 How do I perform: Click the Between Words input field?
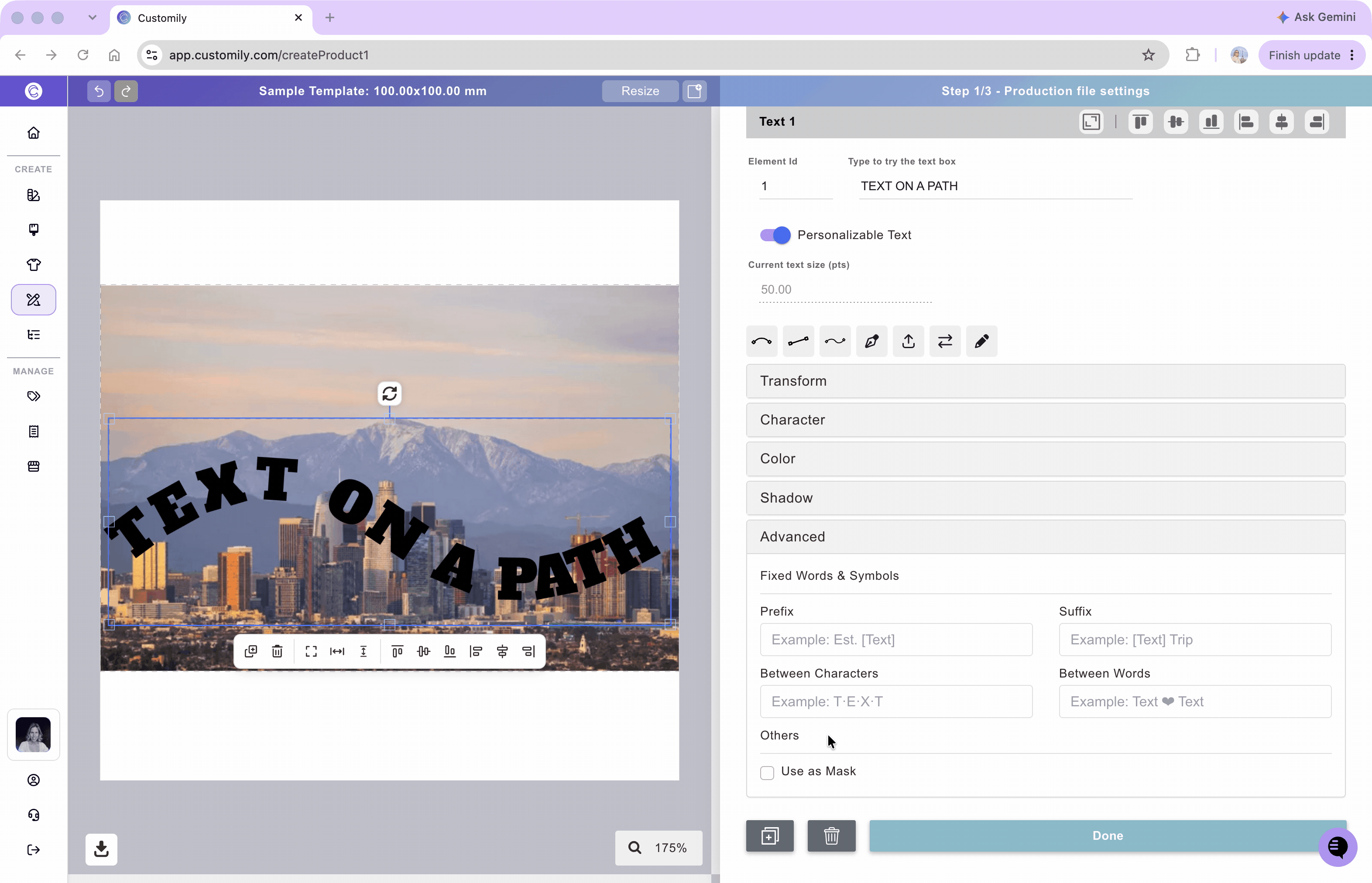click(1195, 701)
